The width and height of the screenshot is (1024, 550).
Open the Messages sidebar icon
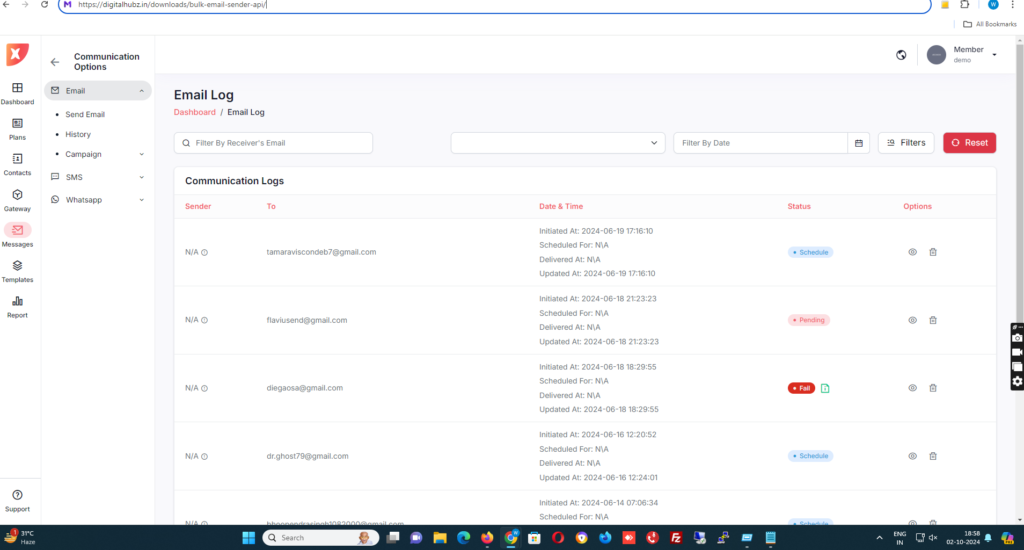pos(17,230)
